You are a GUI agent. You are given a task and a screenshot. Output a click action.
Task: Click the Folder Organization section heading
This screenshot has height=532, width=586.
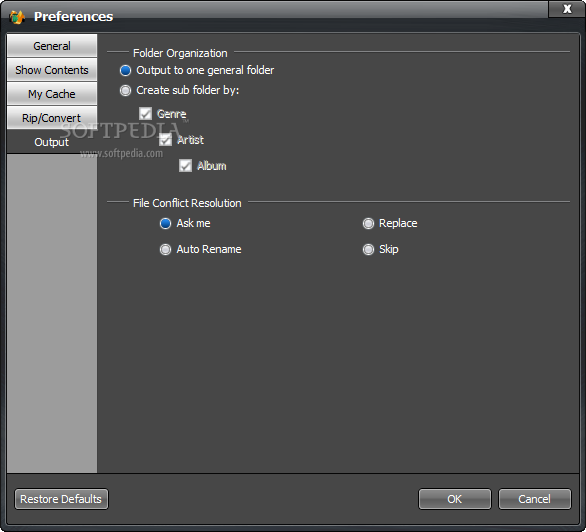180,53
